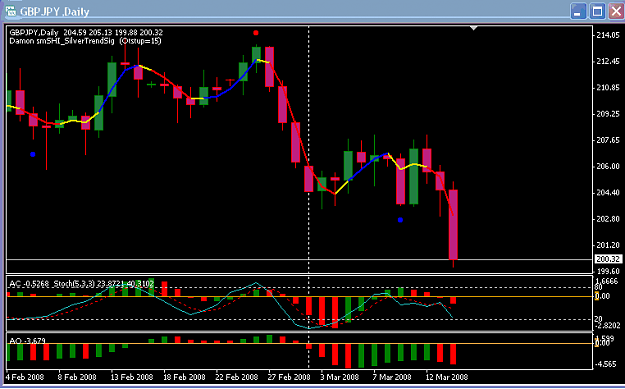The width and height of the screenshot is (625, 389).
Task: Click the 210.85 price scale label
Action: point(608,88)
